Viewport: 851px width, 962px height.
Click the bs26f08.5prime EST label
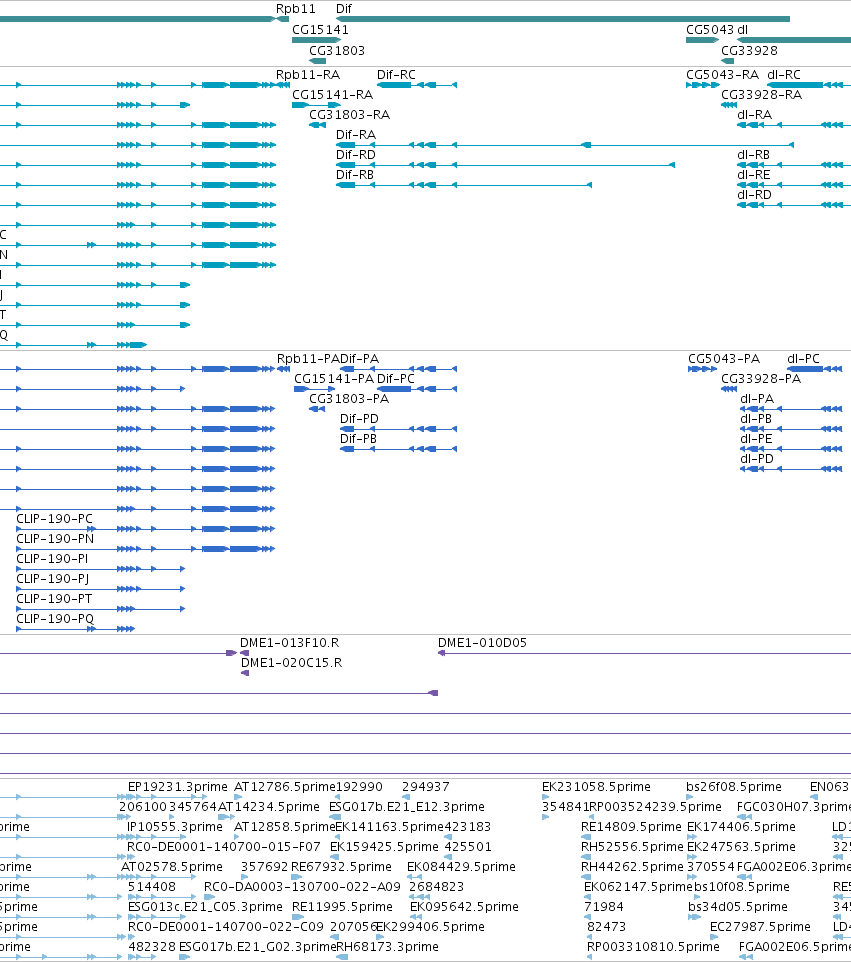[734, 787]
